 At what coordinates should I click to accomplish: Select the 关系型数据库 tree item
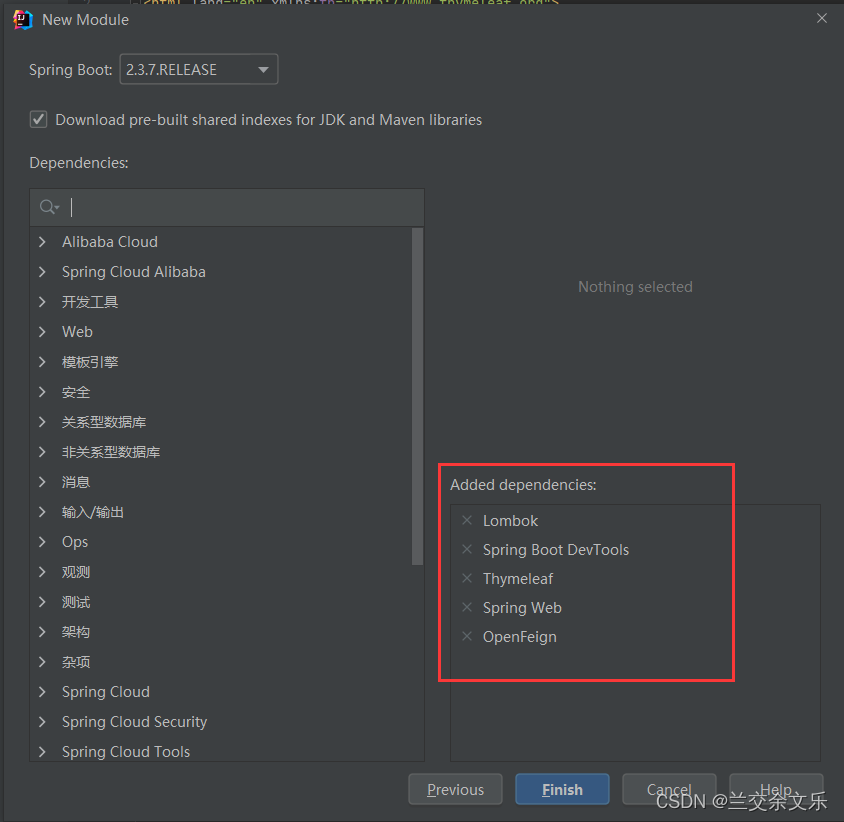tap(104, 422)
